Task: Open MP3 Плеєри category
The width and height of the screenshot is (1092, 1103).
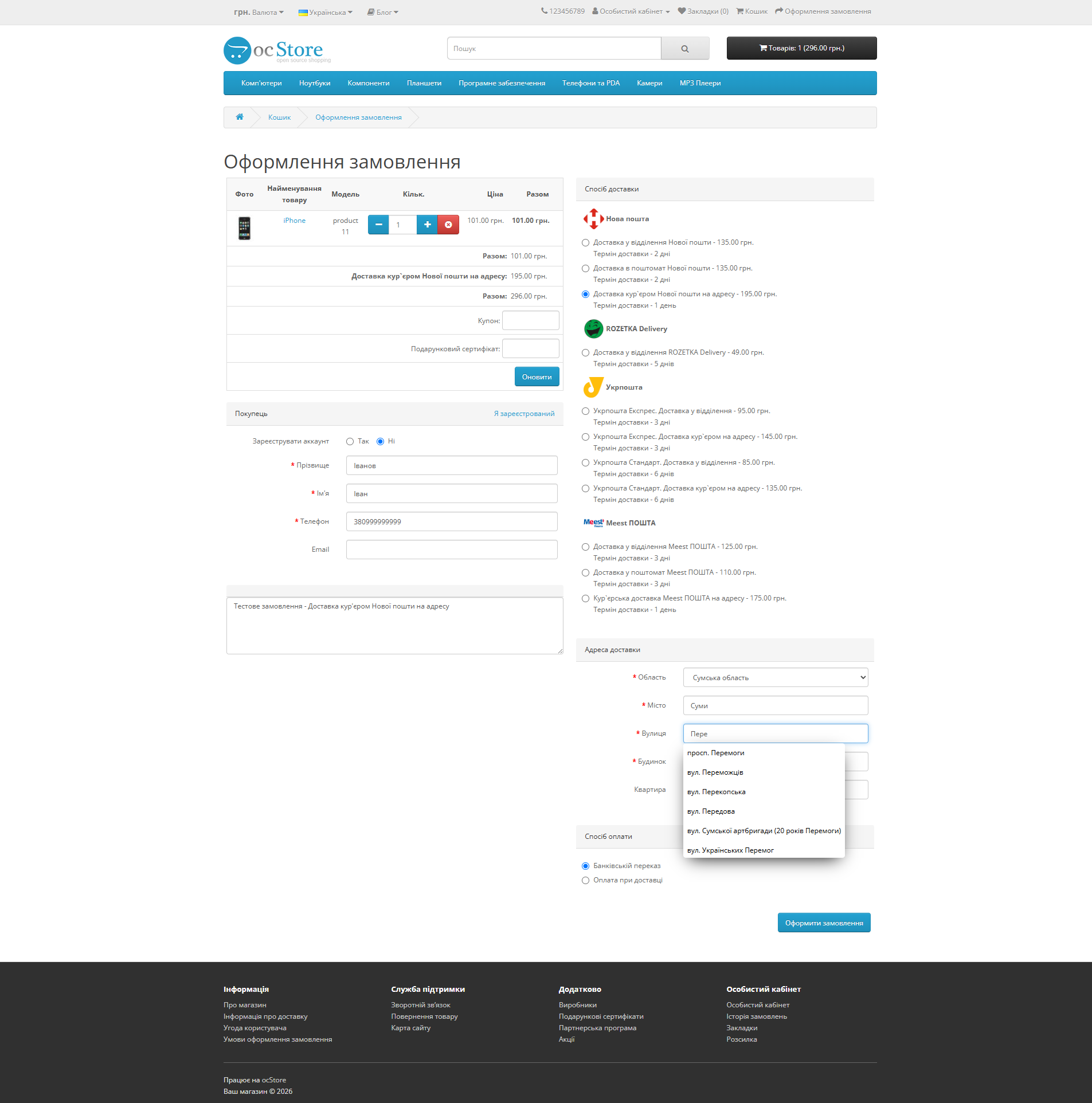Action: click(700, 83)
